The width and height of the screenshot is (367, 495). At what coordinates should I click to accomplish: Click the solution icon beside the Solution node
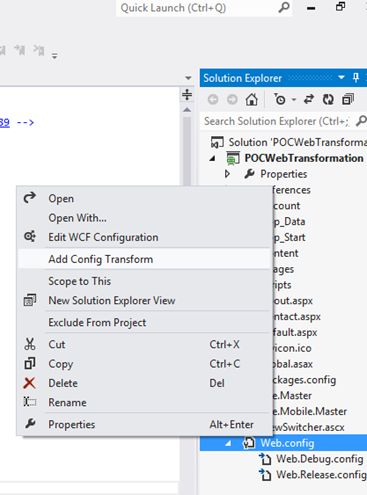(217, 142)
